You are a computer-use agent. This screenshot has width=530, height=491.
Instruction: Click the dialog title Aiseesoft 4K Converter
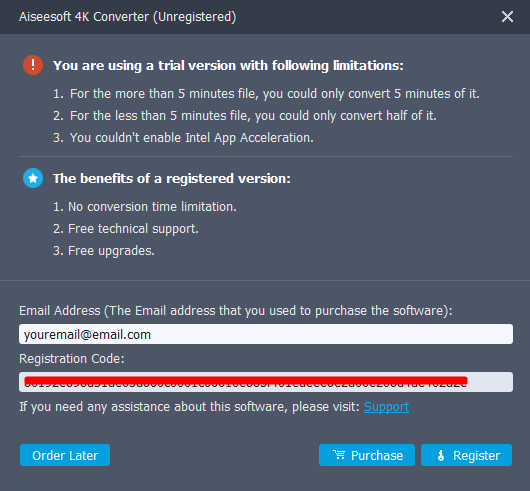127,17
